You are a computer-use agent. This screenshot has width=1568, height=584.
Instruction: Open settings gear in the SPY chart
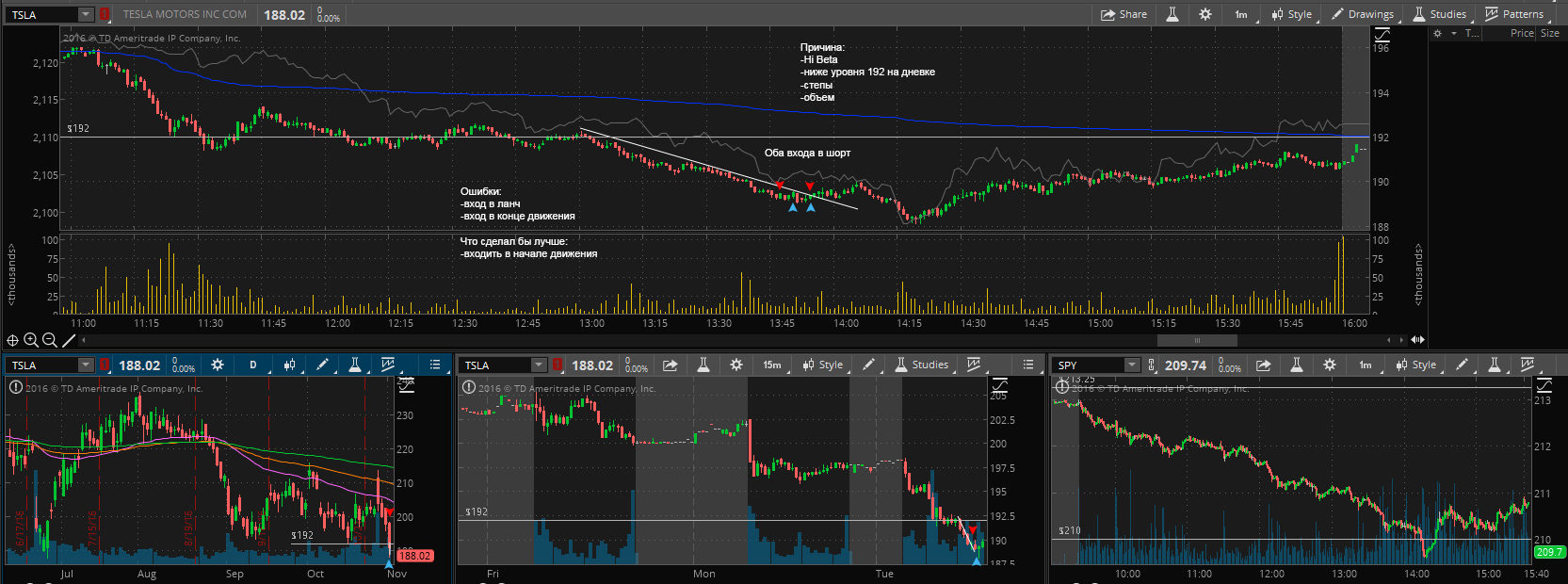(x=1330, y=365)
